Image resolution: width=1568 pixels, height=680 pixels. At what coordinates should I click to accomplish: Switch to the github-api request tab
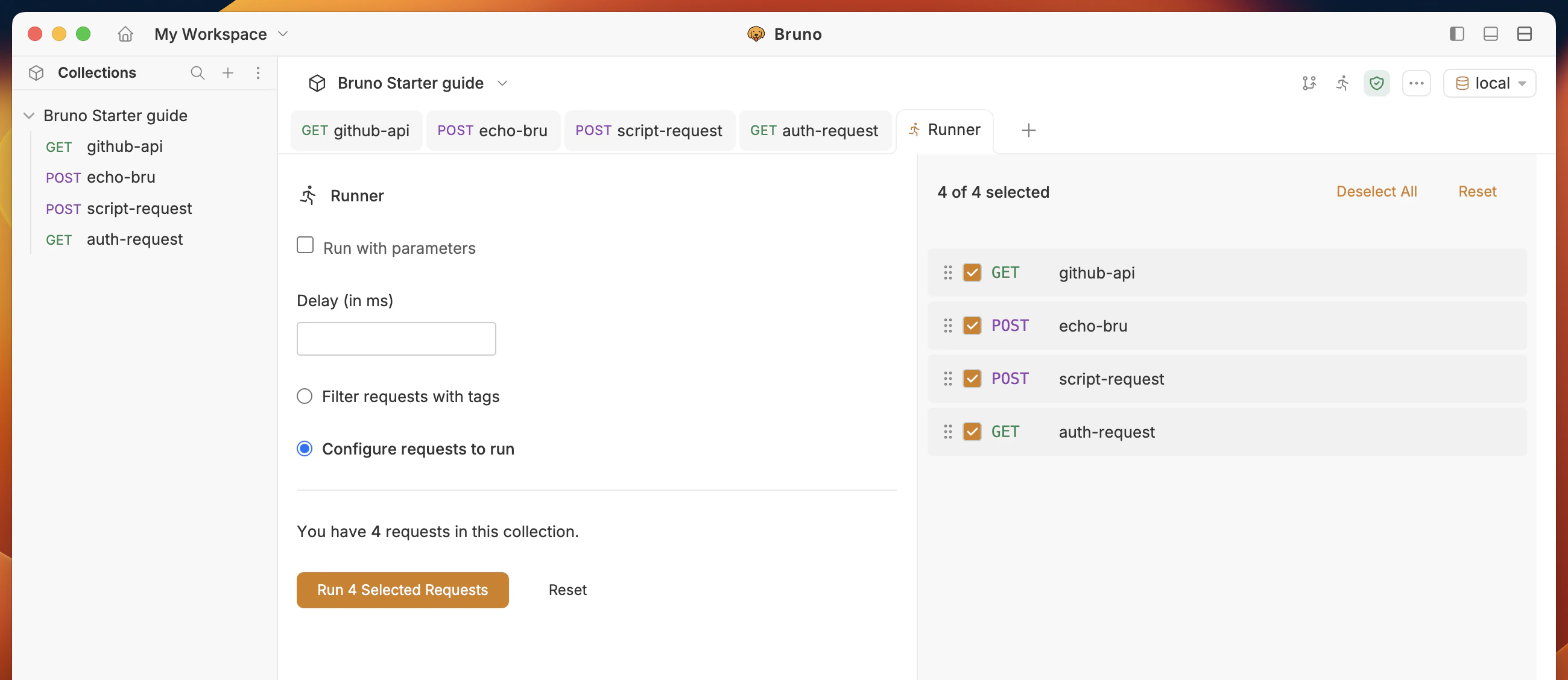tap(356, 130)
